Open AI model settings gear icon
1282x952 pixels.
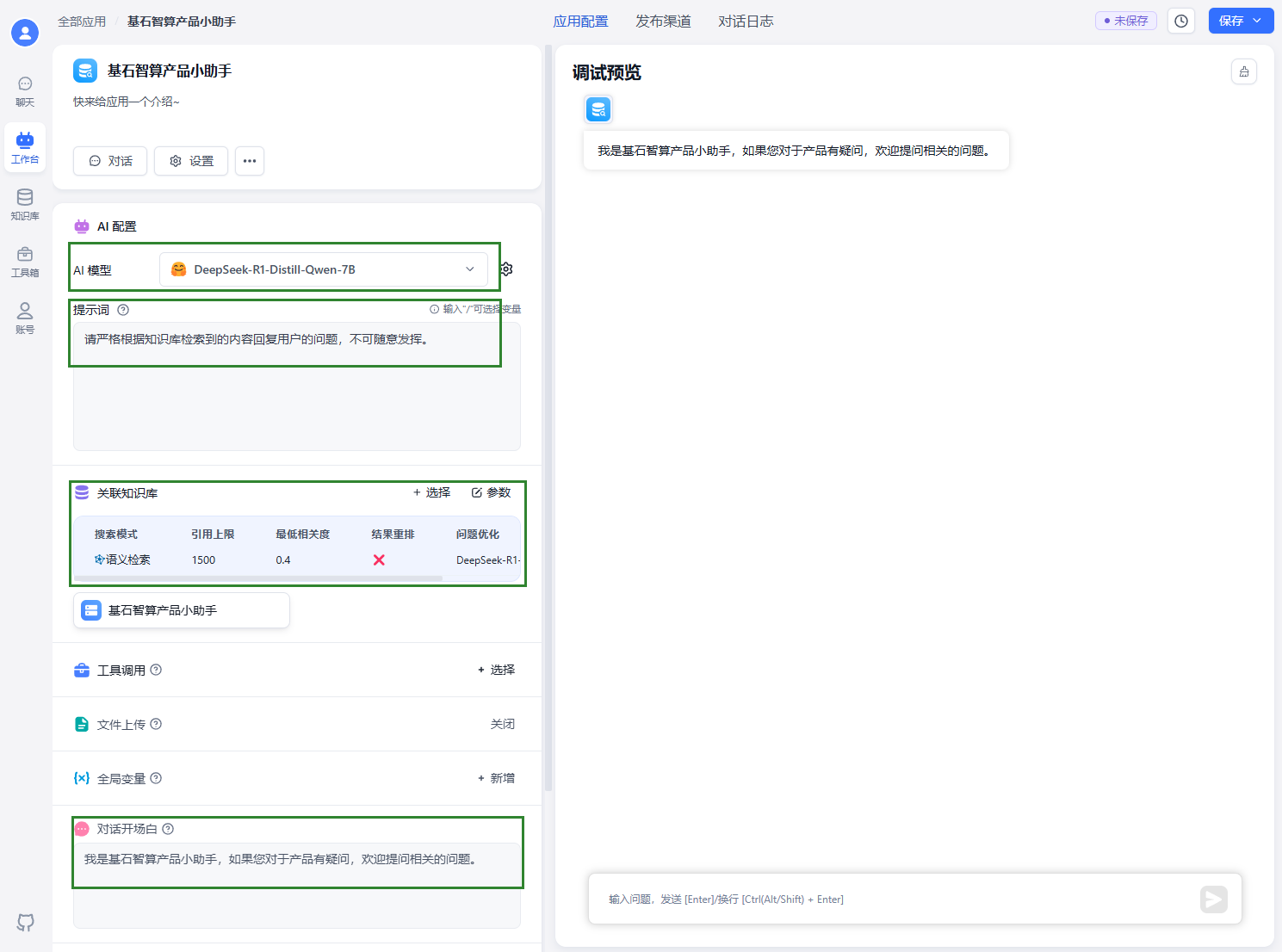click(506, 269)
